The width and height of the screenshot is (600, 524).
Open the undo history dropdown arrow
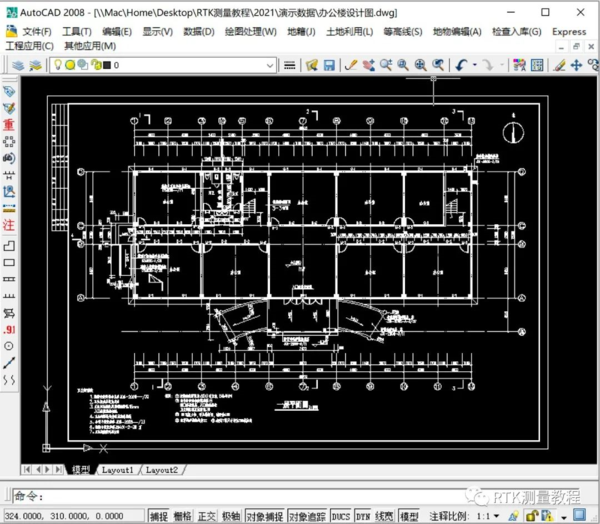point(474,65)
